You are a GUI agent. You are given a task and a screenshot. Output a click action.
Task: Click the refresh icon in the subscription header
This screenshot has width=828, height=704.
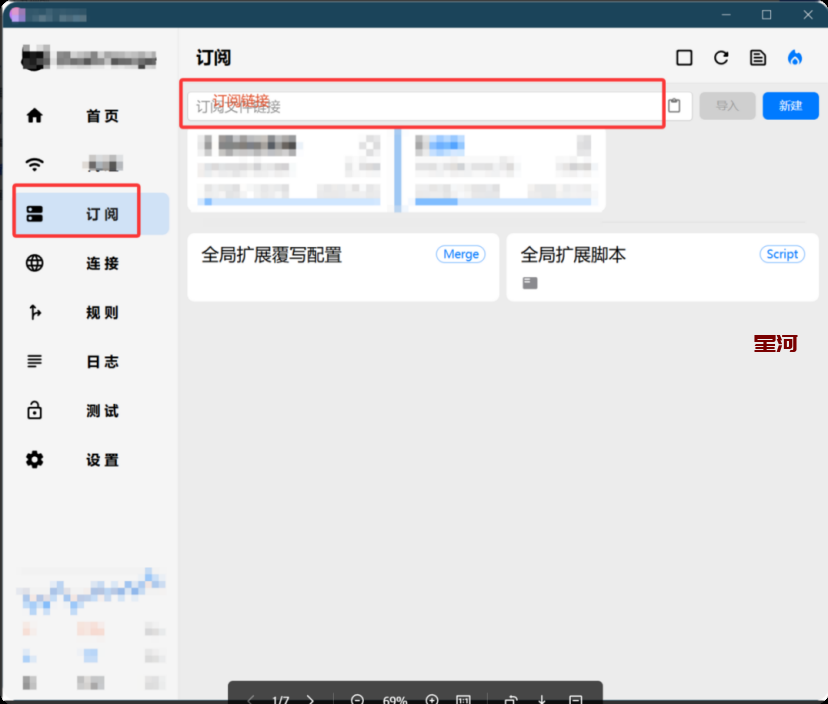[x=721, y=58]
